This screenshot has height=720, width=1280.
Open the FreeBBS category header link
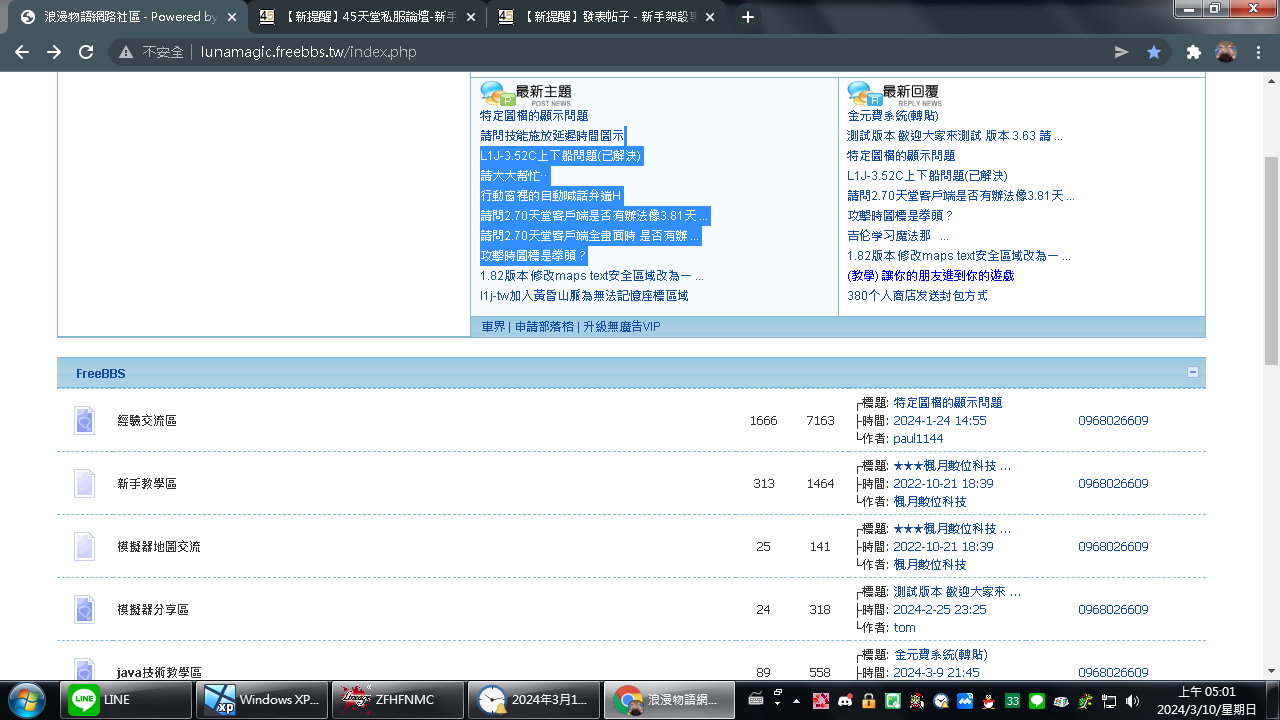[101, 374]
